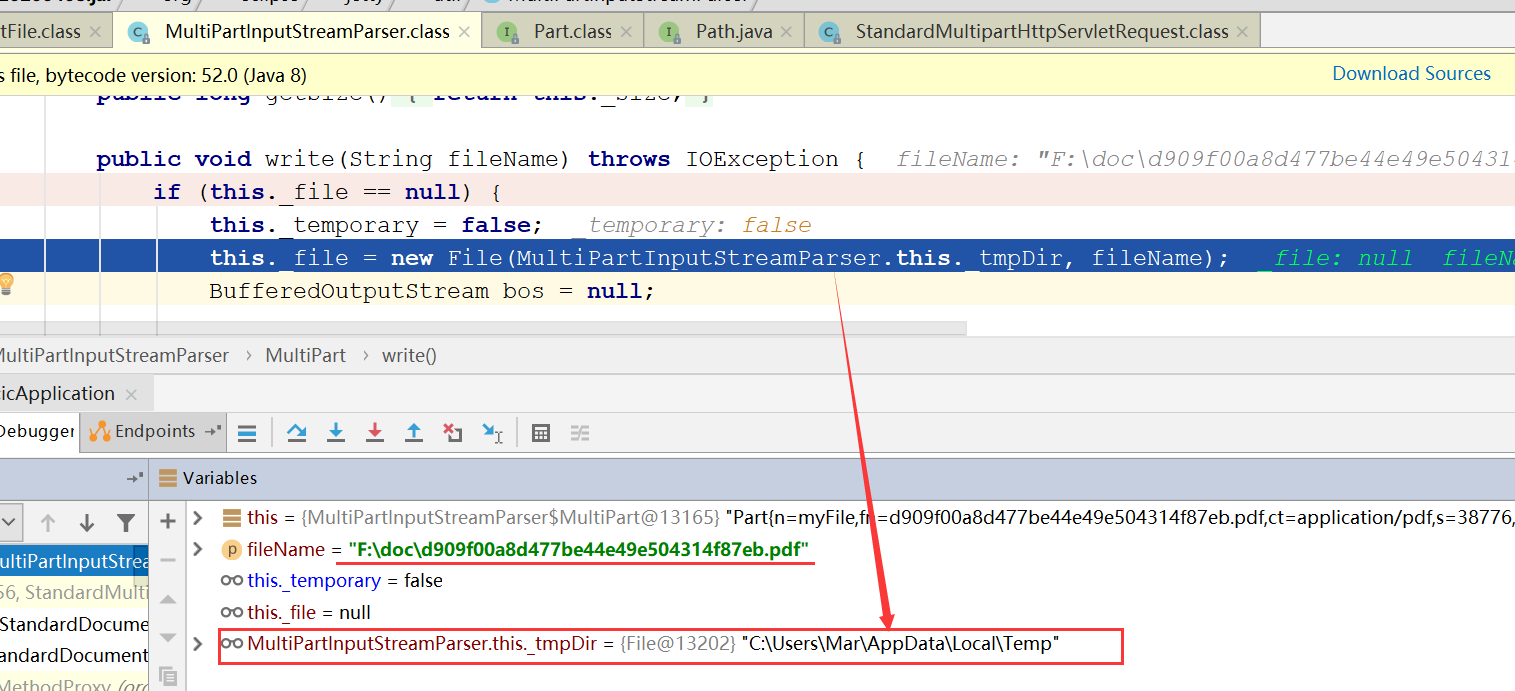This screenshot has width=1515, height=691.
Task: Select the StandardMulti stack frame row
Action: tap(74, 592)
